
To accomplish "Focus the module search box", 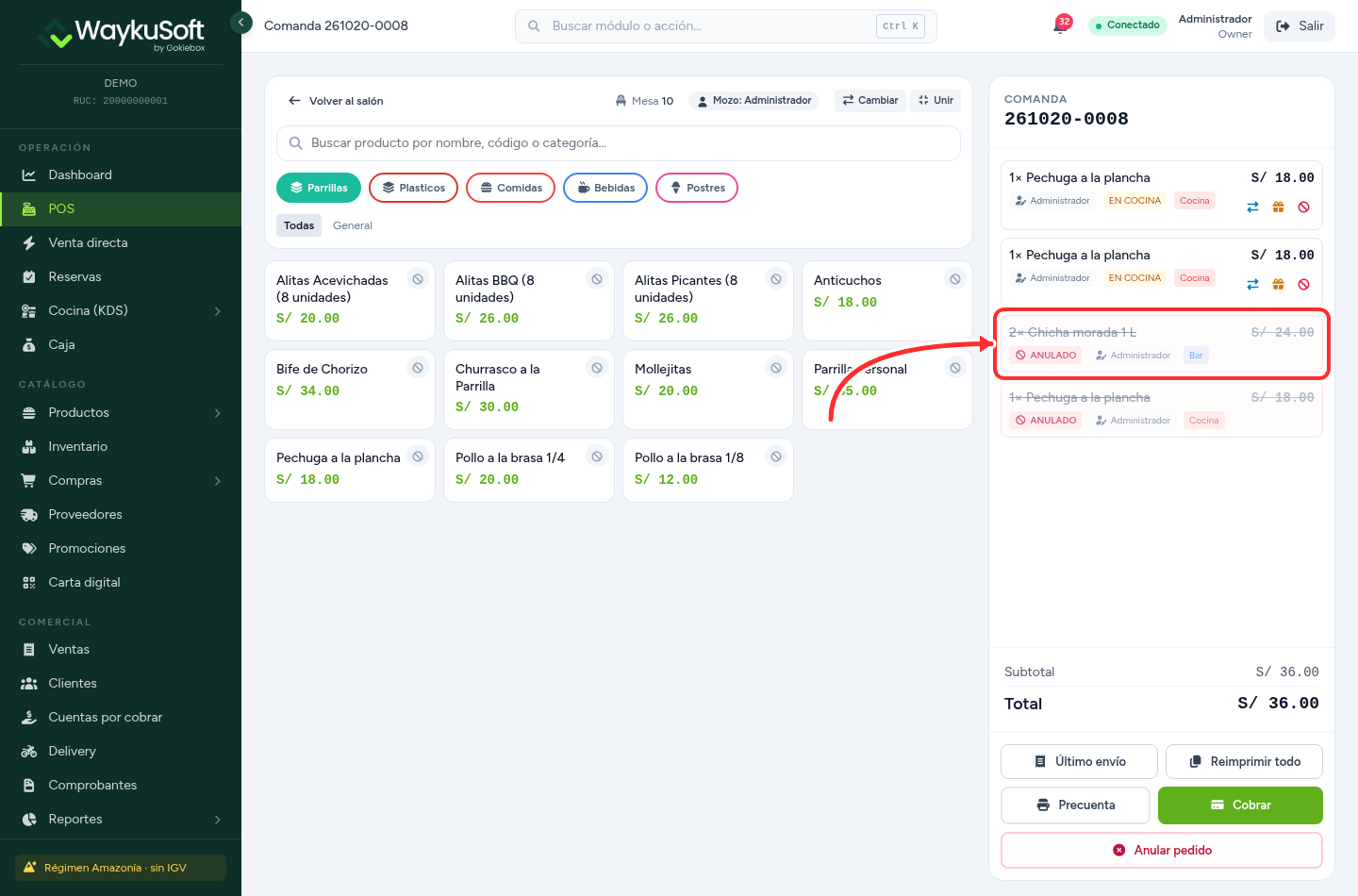I will click(x=726, y=26).
